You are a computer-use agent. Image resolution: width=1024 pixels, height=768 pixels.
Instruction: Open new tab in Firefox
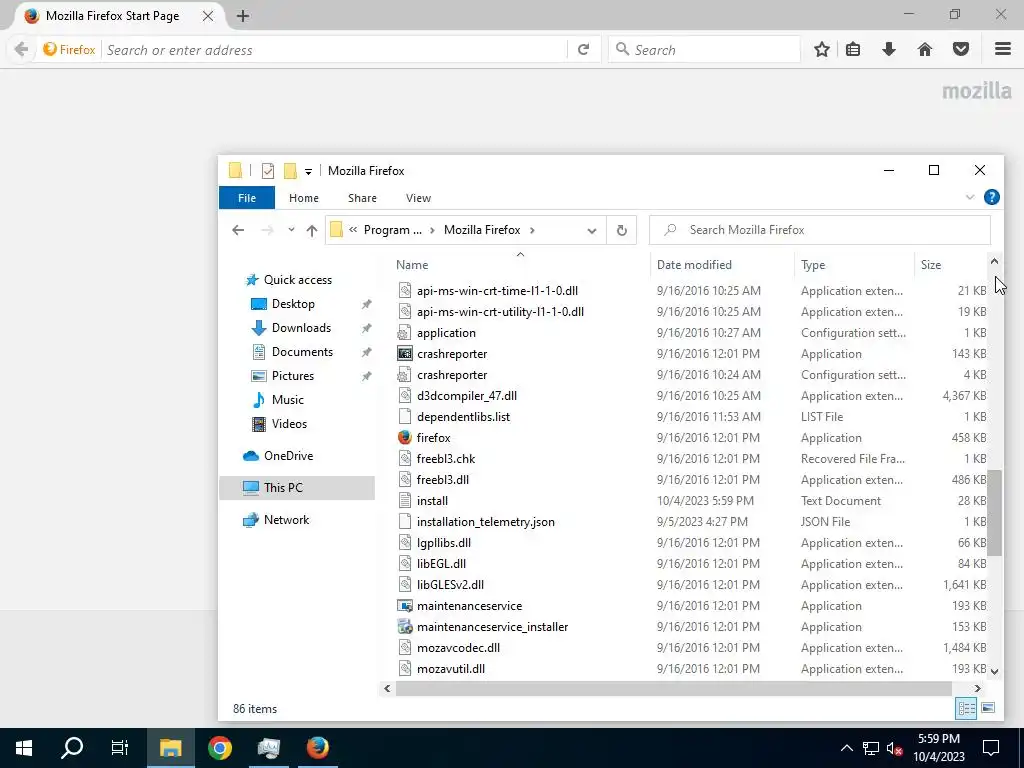243,16
